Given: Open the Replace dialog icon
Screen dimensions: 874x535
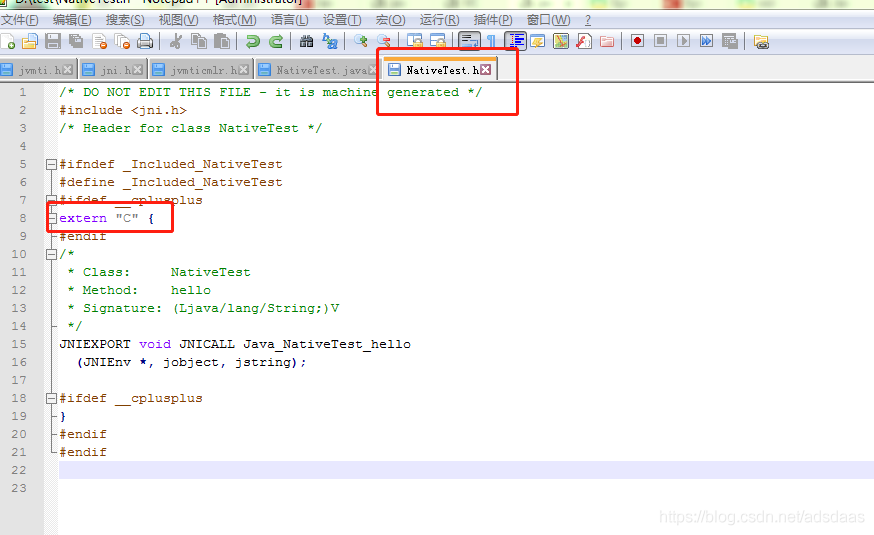Looking at the screenshot, I should (x=329, y=41).
